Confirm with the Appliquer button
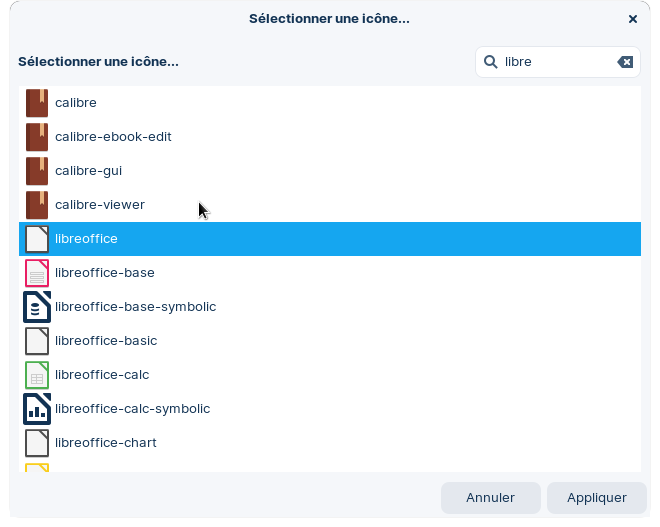The height and width of the screenshot is (527, 660). point(596,497)
